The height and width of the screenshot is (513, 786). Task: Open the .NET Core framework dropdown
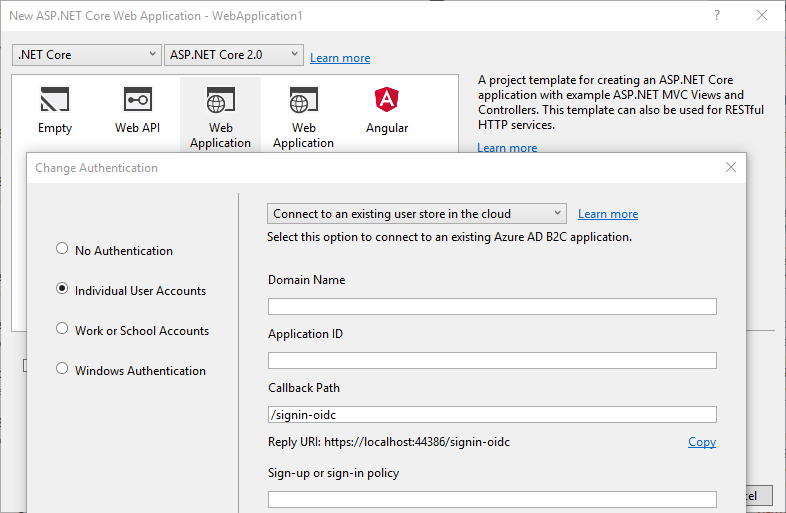(x=87, y=55)
